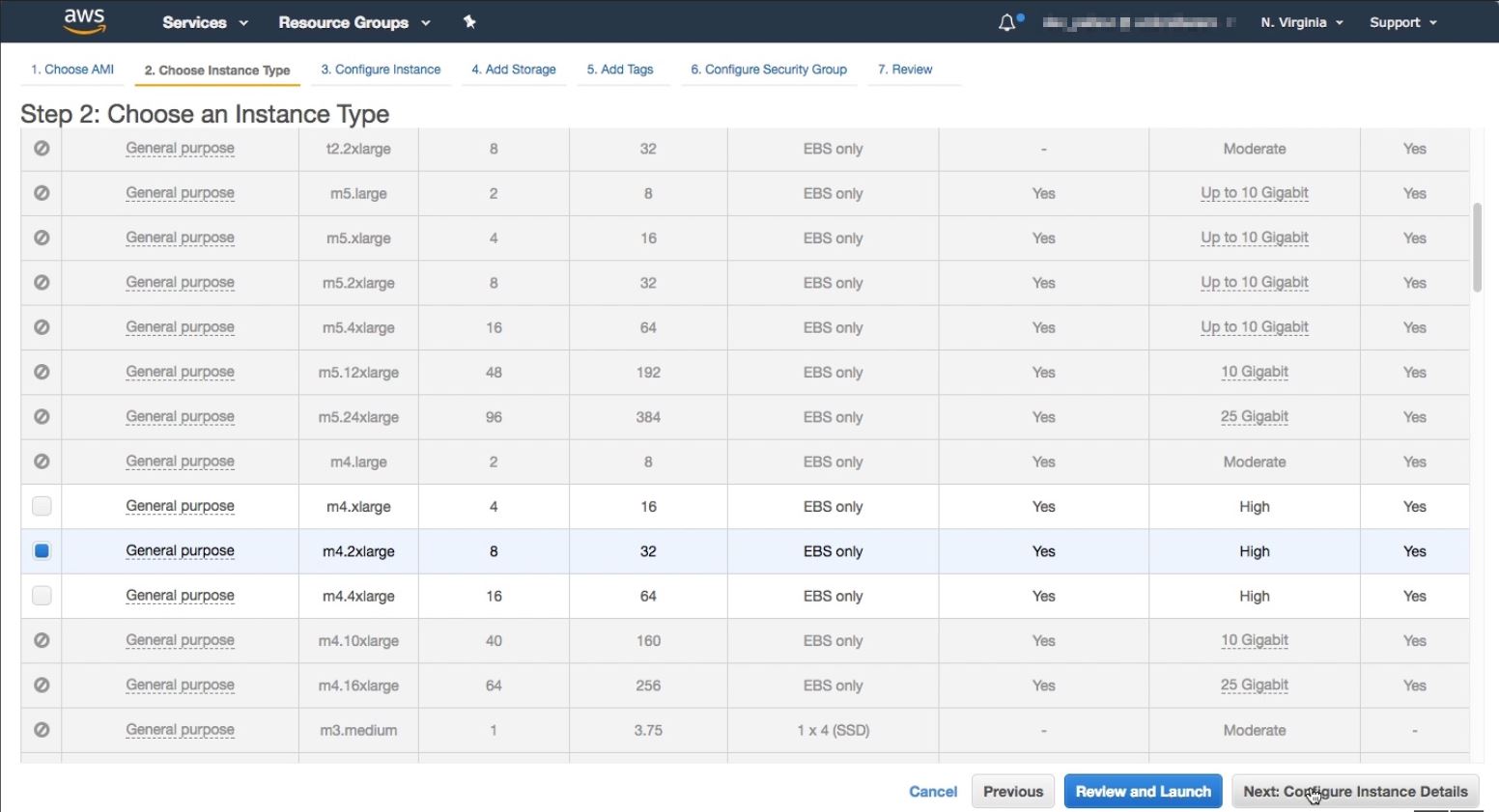Click the Previous button
1499x812 pixels.
(x=1013, y=792)
